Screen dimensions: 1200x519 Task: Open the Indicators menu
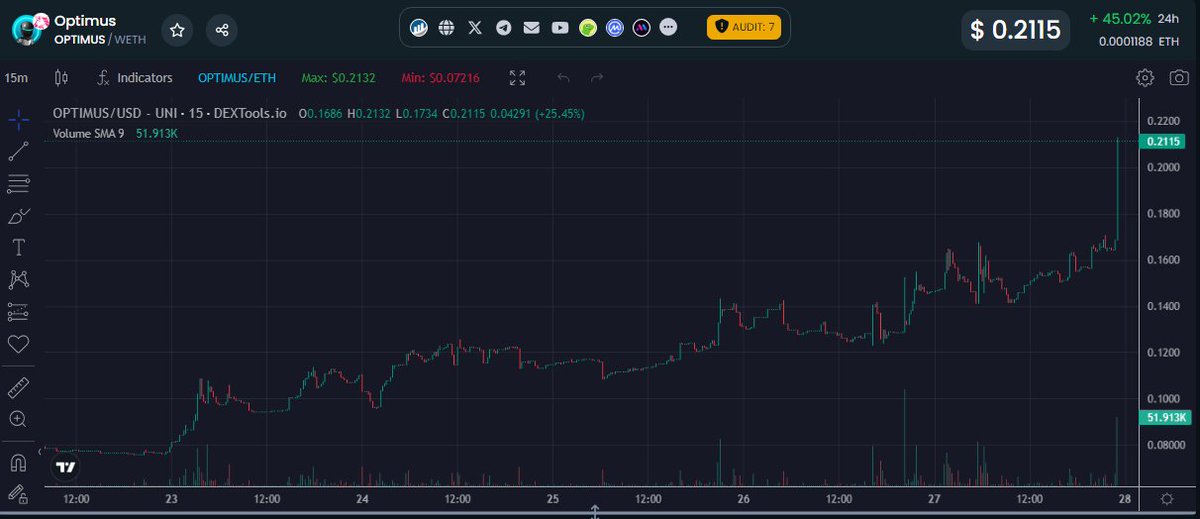tap(136, 77)
